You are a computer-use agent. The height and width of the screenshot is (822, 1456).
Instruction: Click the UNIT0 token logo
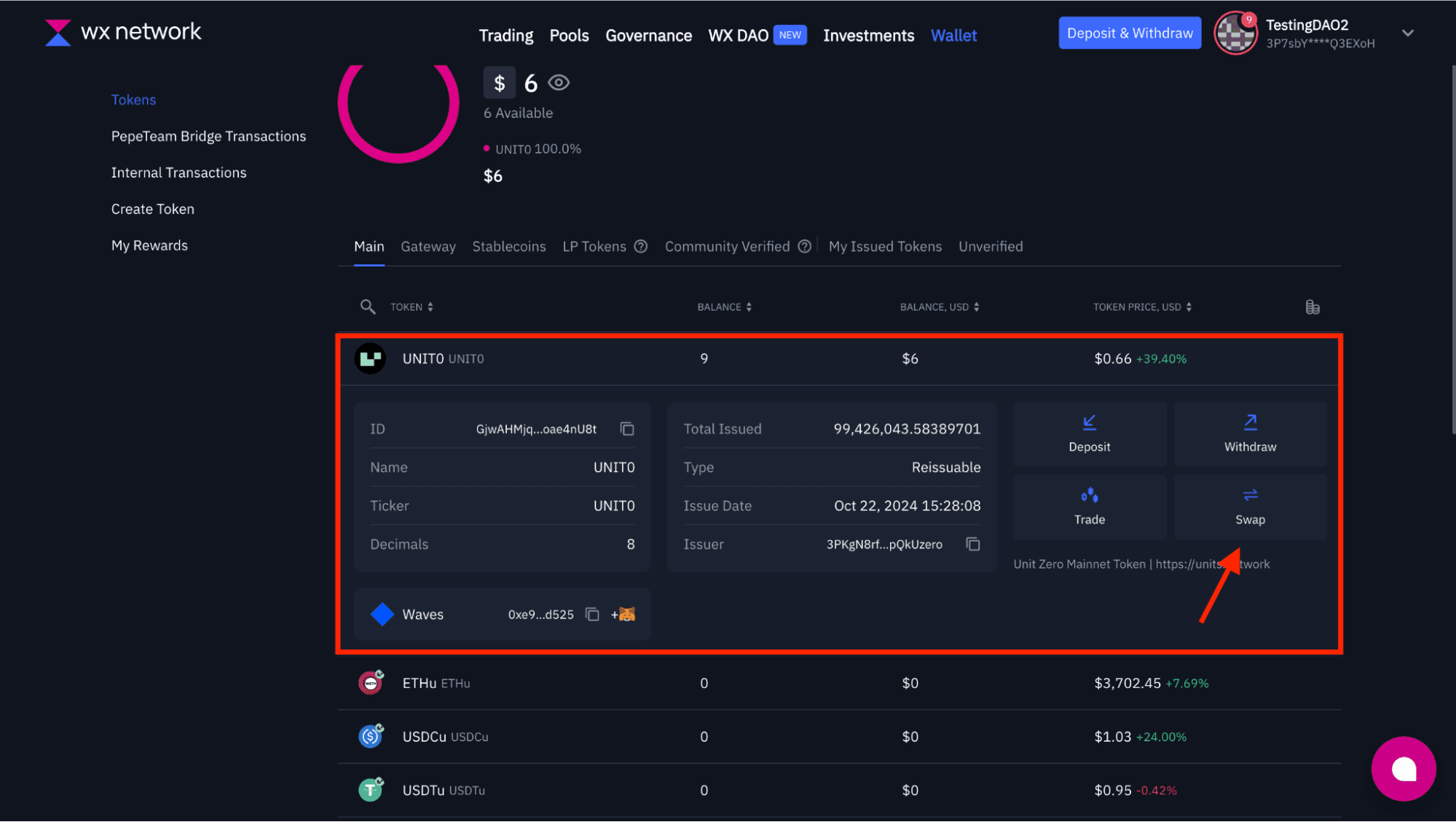[370, 358]
